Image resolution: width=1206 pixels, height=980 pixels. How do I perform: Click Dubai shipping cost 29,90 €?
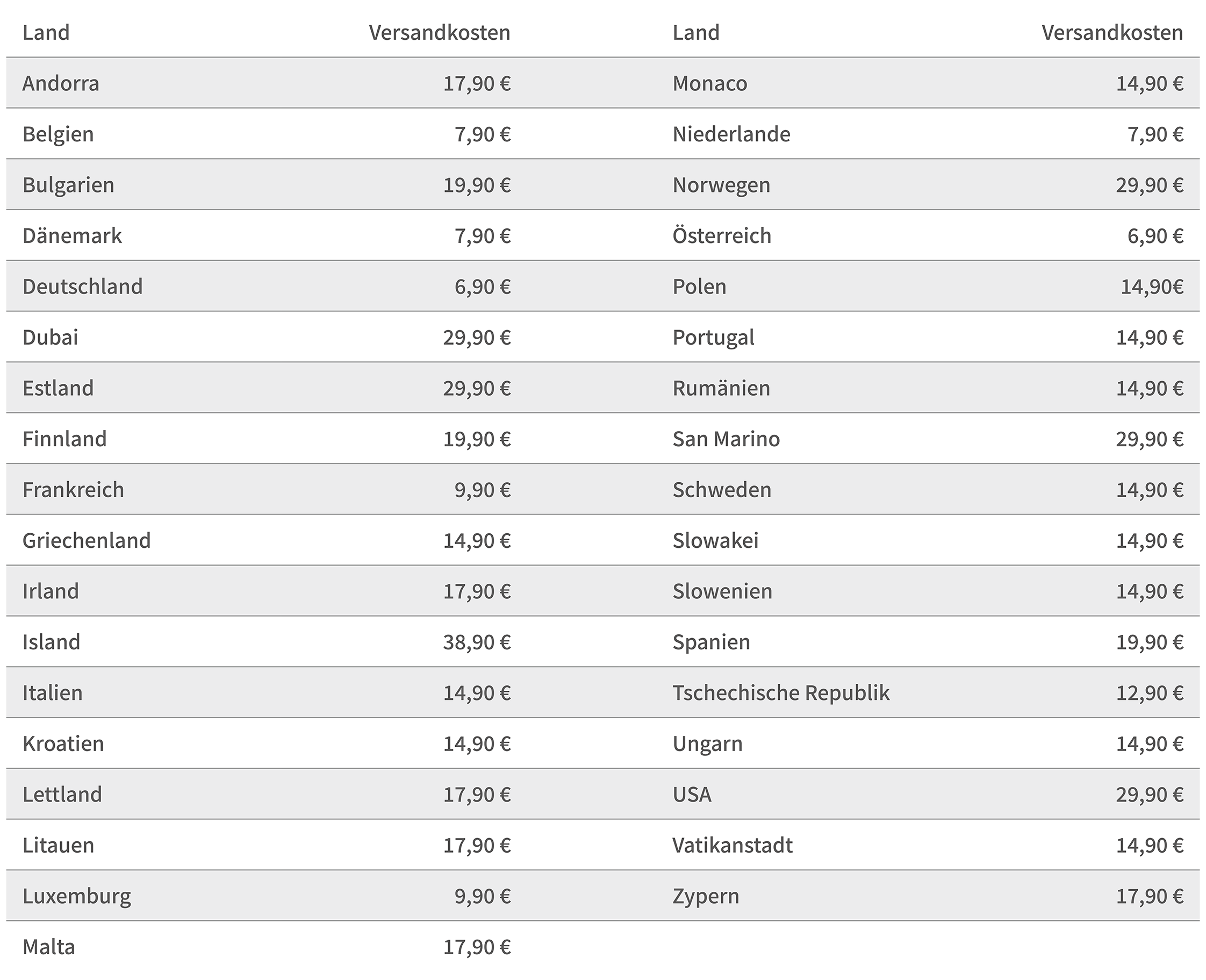pos(477,338)
